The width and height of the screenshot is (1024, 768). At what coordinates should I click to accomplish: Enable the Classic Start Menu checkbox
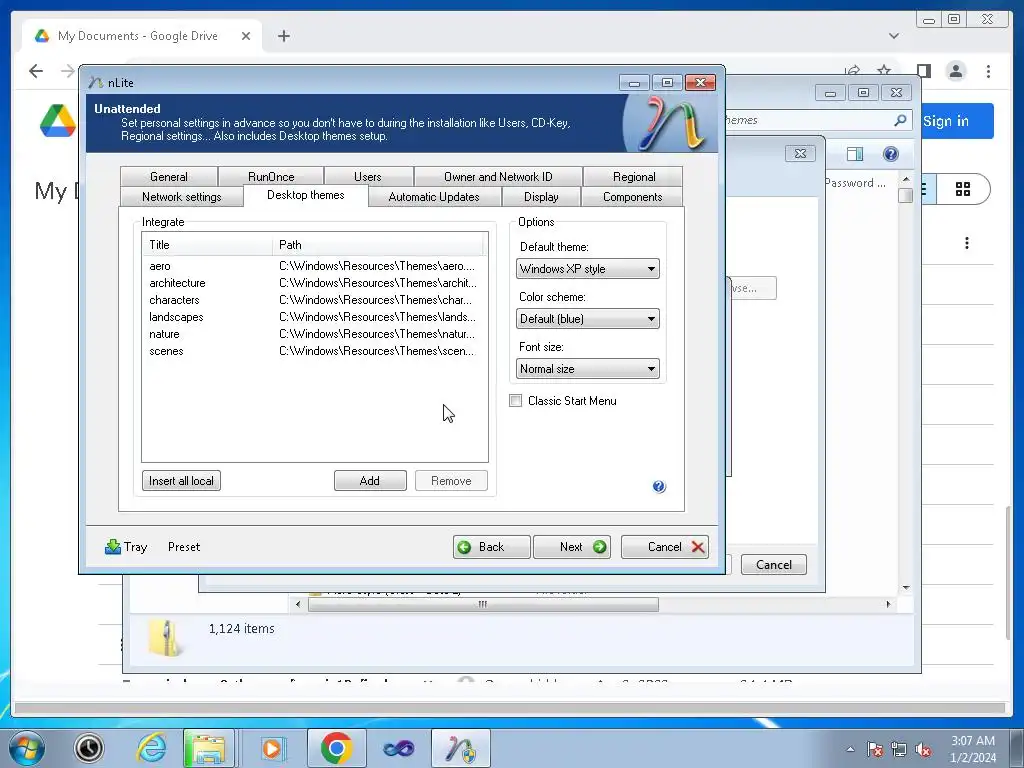tap(515, 401)
